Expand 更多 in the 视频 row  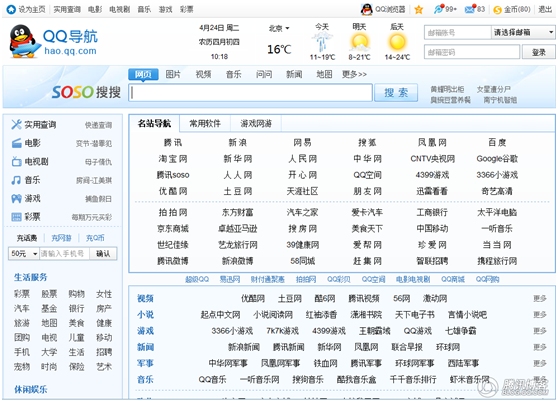point(539,298)
